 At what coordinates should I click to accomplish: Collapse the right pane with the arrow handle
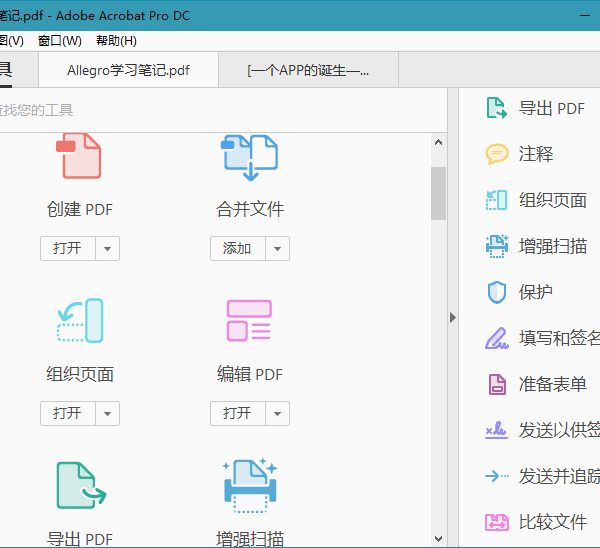tap(452, 317)
